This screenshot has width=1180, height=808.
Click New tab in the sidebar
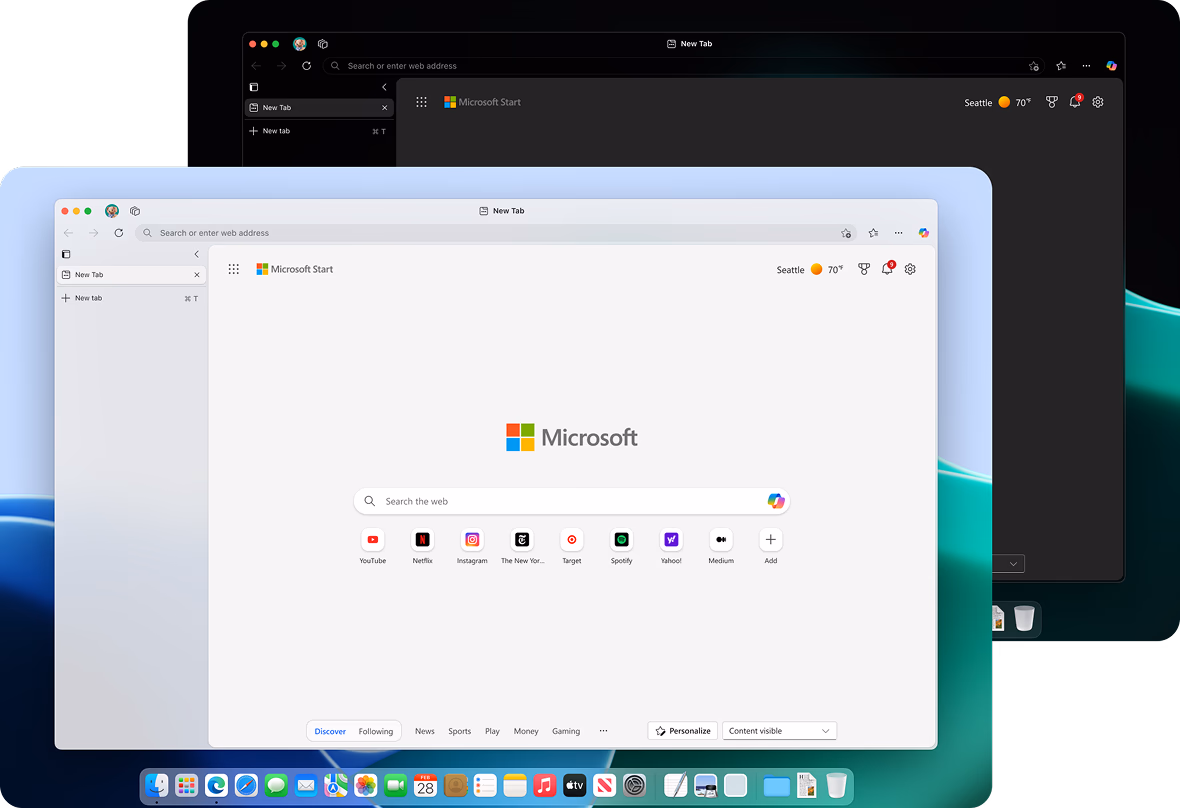click(x=88, y=298)
